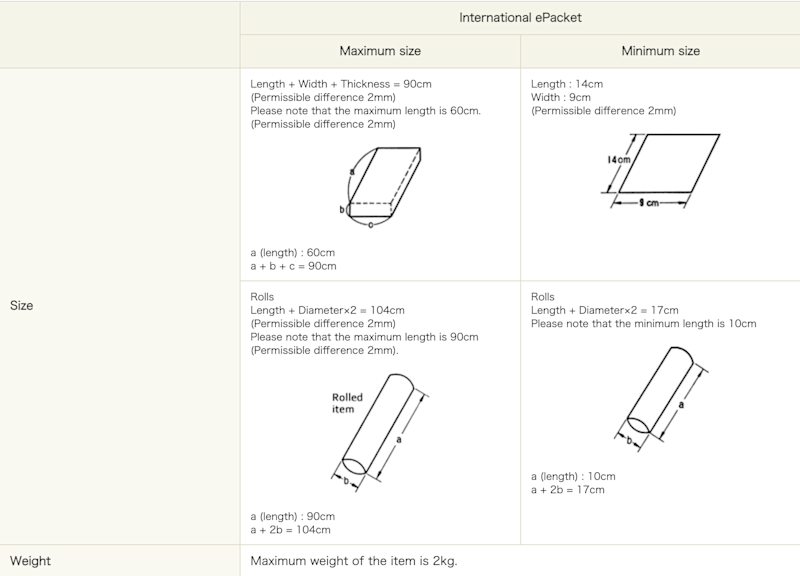Click the box diagram with a, b, c labels

pyautogui.click(x=381, y=187)
